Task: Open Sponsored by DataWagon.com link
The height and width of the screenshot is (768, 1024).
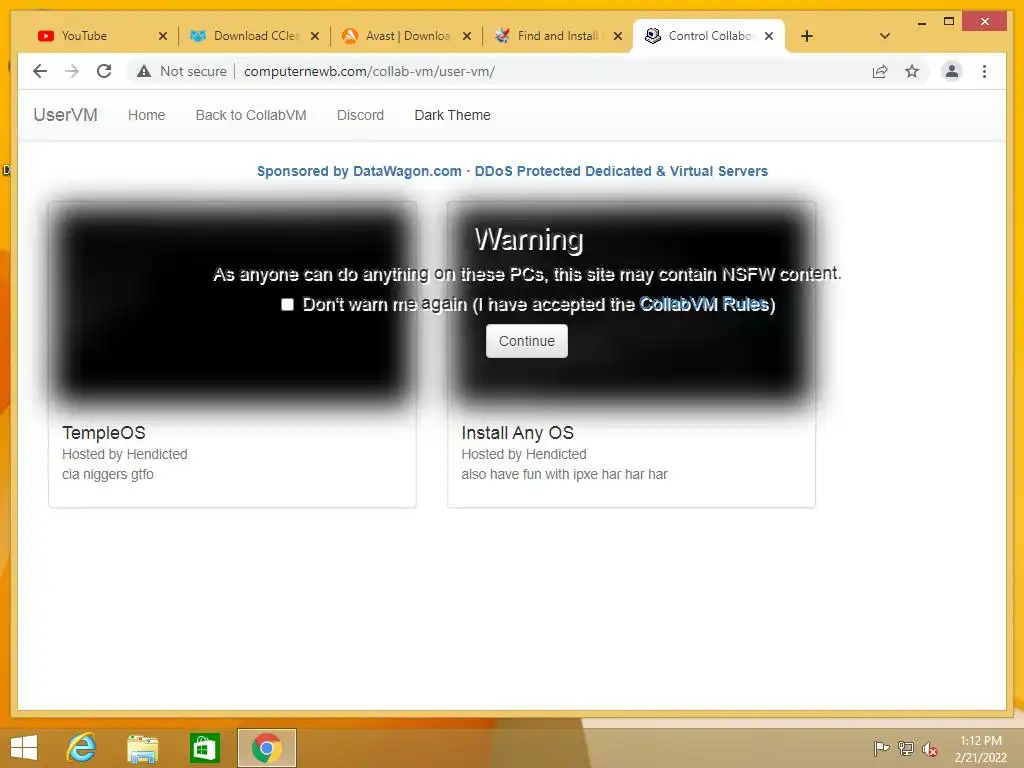Action: coord(512,171)
